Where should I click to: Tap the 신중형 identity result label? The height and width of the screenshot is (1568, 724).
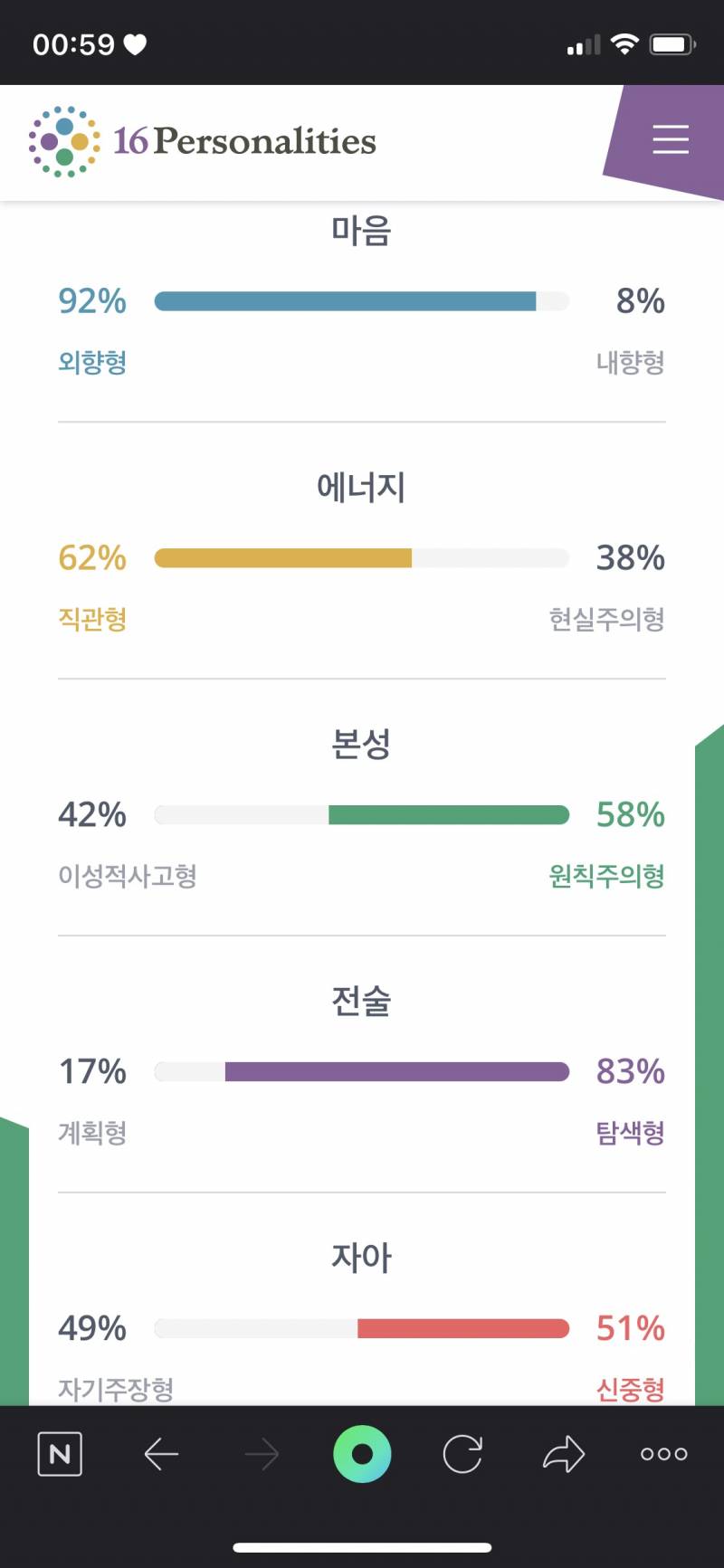(x=631, y=1388)
